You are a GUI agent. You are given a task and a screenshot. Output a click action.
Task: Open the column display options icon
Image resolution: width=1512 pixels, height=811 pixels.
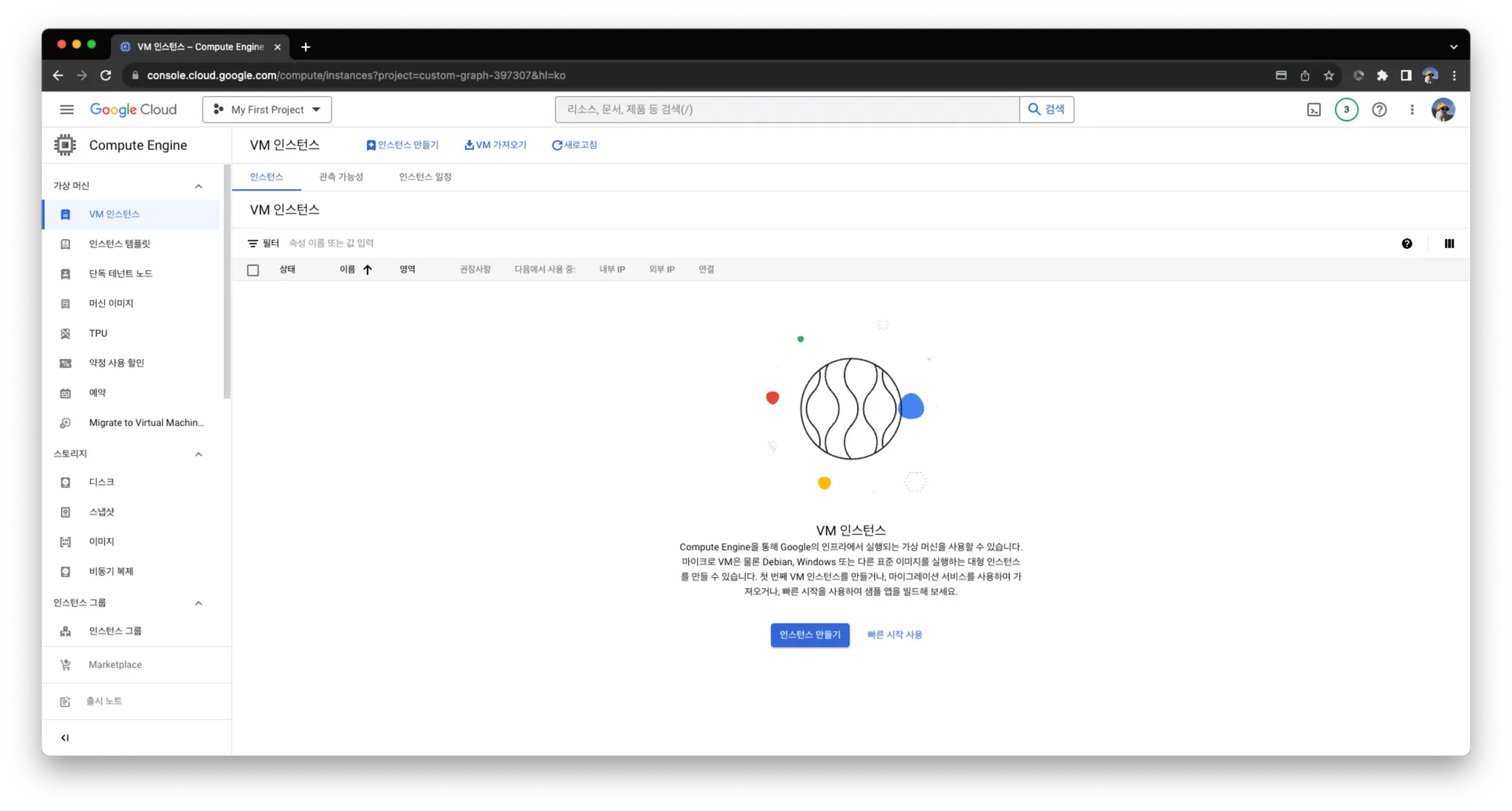point(1449,244)
